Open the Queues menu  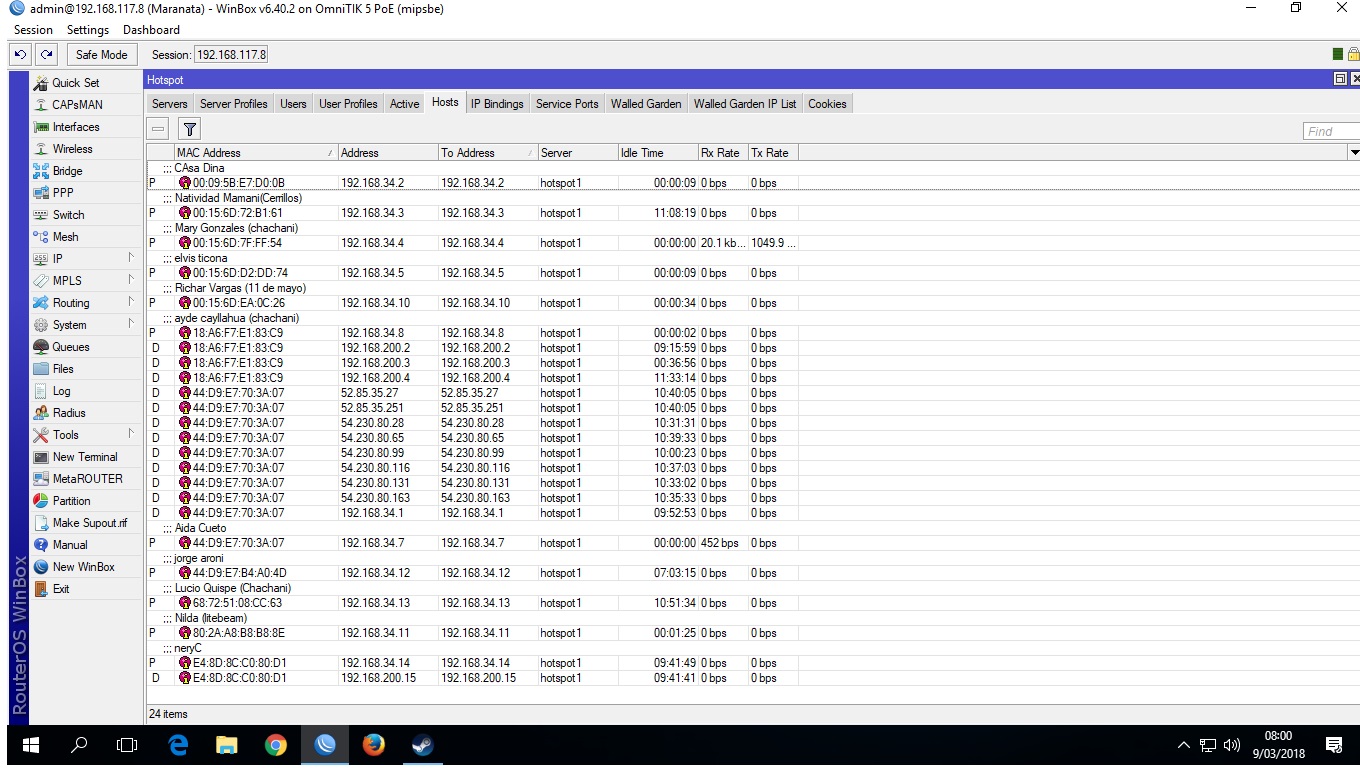click(x=71, y=347)
